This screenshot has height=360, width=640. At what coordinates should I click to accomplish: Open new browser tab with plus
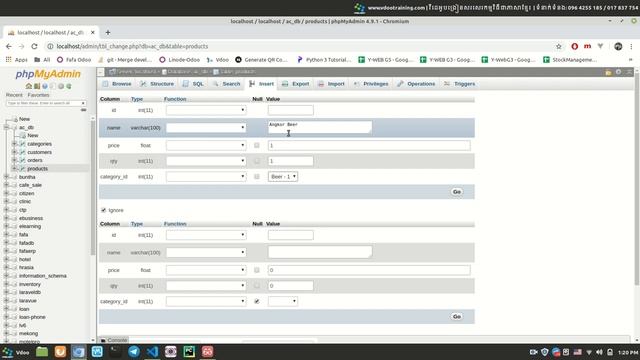[108, 32]
